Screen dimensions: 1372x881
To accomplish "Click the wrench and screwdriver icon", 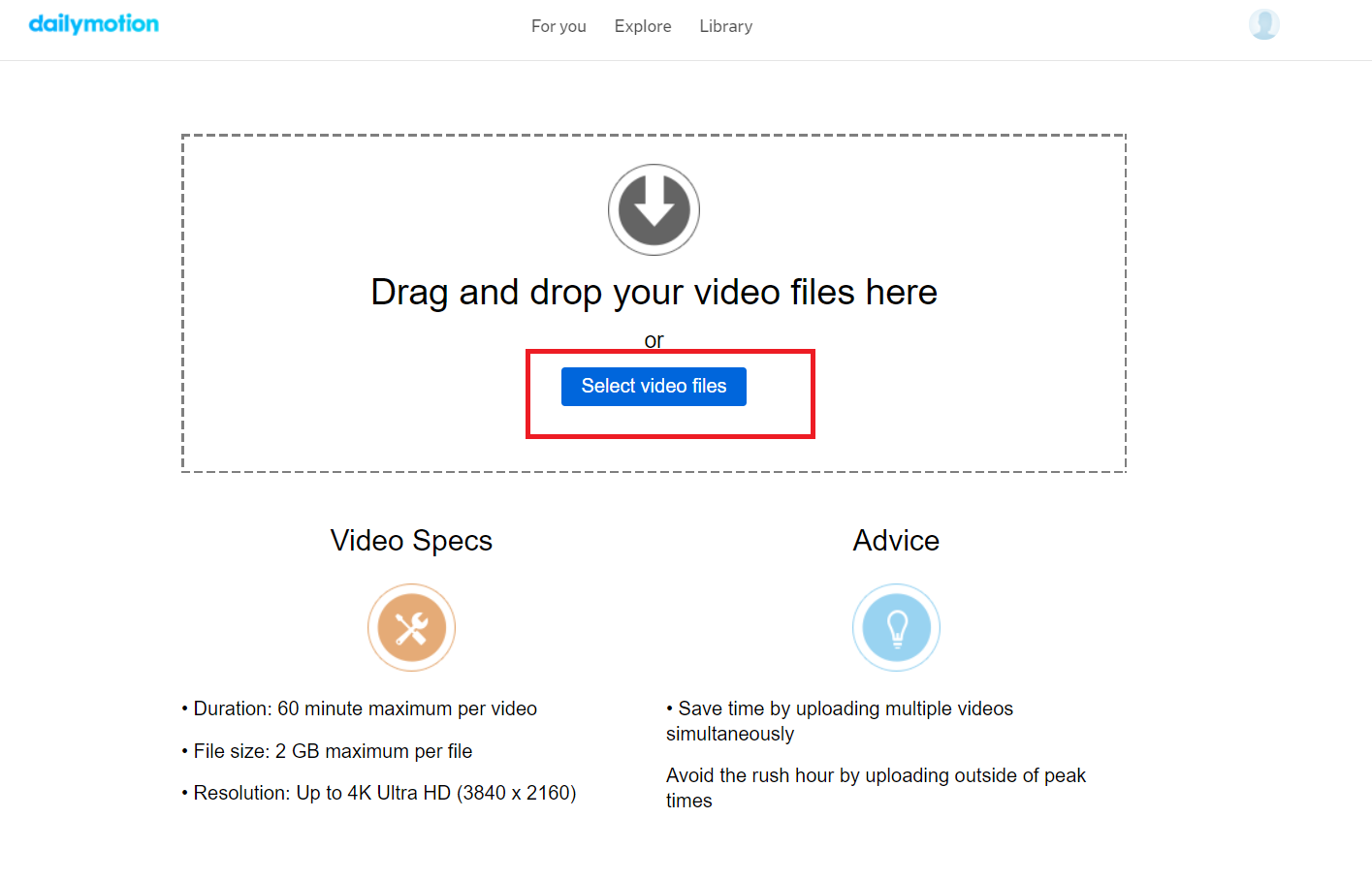I will 412,628.
